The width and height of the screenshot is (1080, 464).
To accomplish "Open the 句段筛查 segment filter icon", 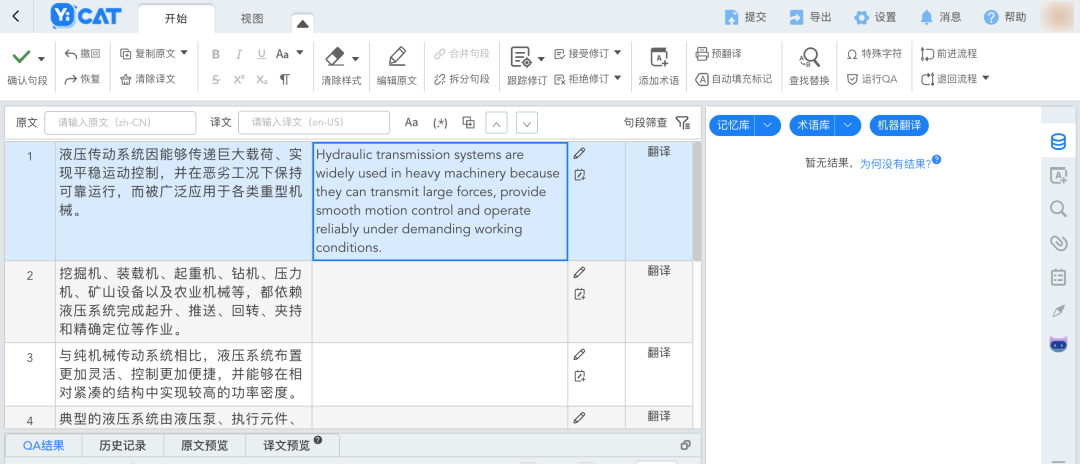I will [x=682, y=123].
